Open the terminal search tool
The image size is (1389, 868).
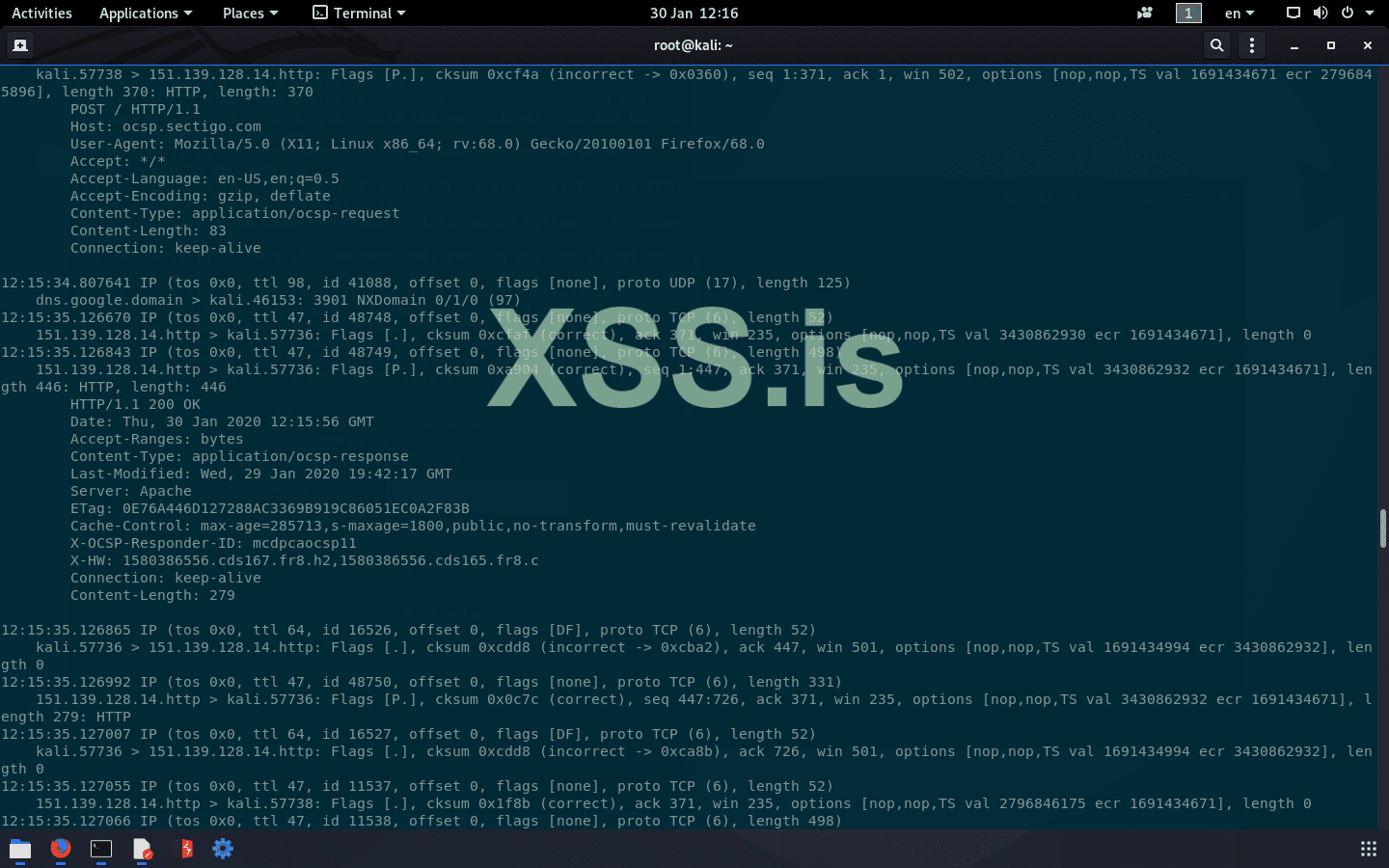click(x=1217, y=45)
